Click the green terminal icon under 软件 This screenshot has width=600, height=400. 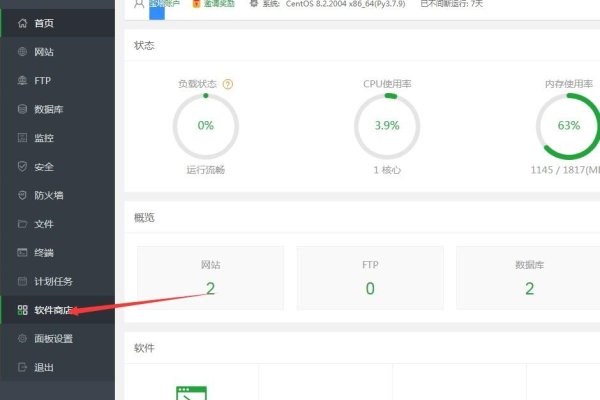click(191, 393)
